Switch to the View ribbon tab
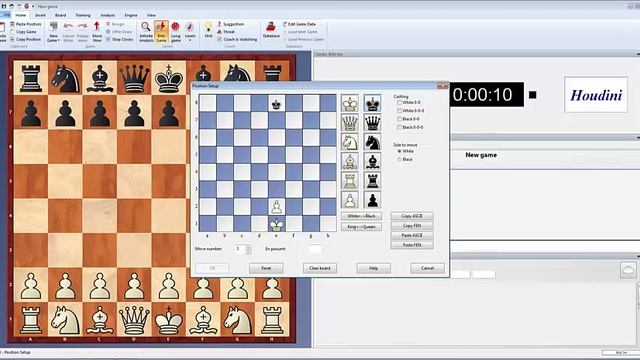The height and width of the screenshot is (360, 640). [x=151, y=15]
